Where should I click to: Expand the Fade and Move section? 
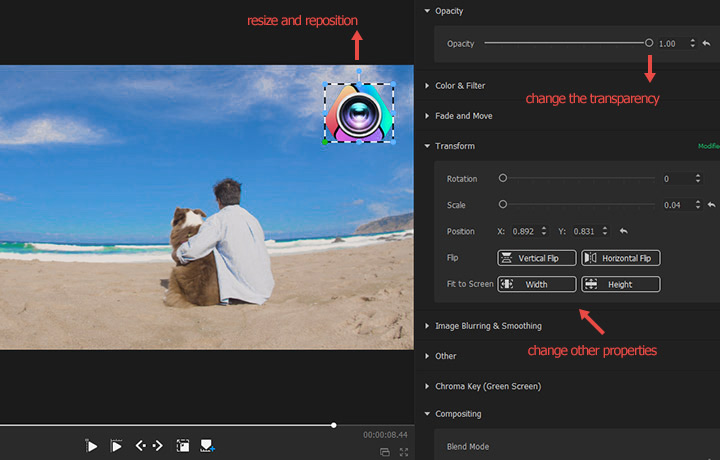coord(463,116)
